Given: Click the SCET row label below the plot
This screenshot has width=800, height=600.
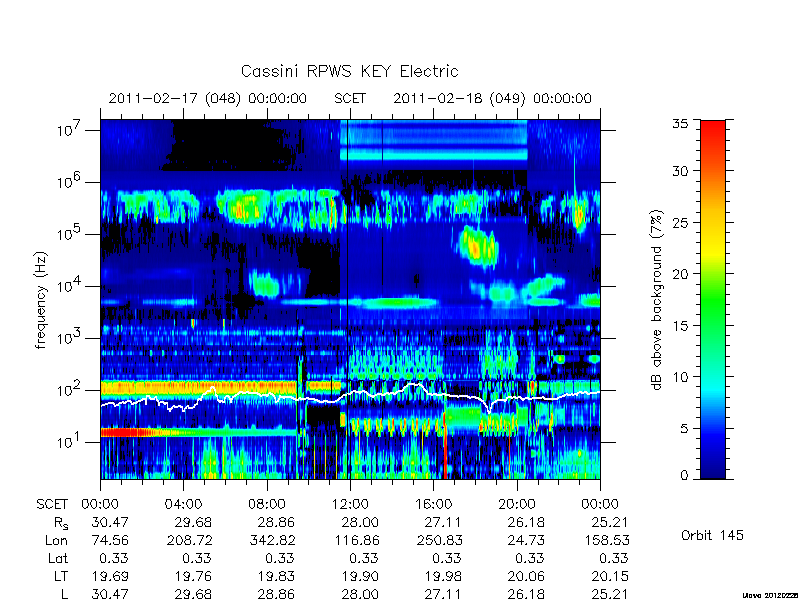Looking at the screenshot, I should click(x=52, y=505).
